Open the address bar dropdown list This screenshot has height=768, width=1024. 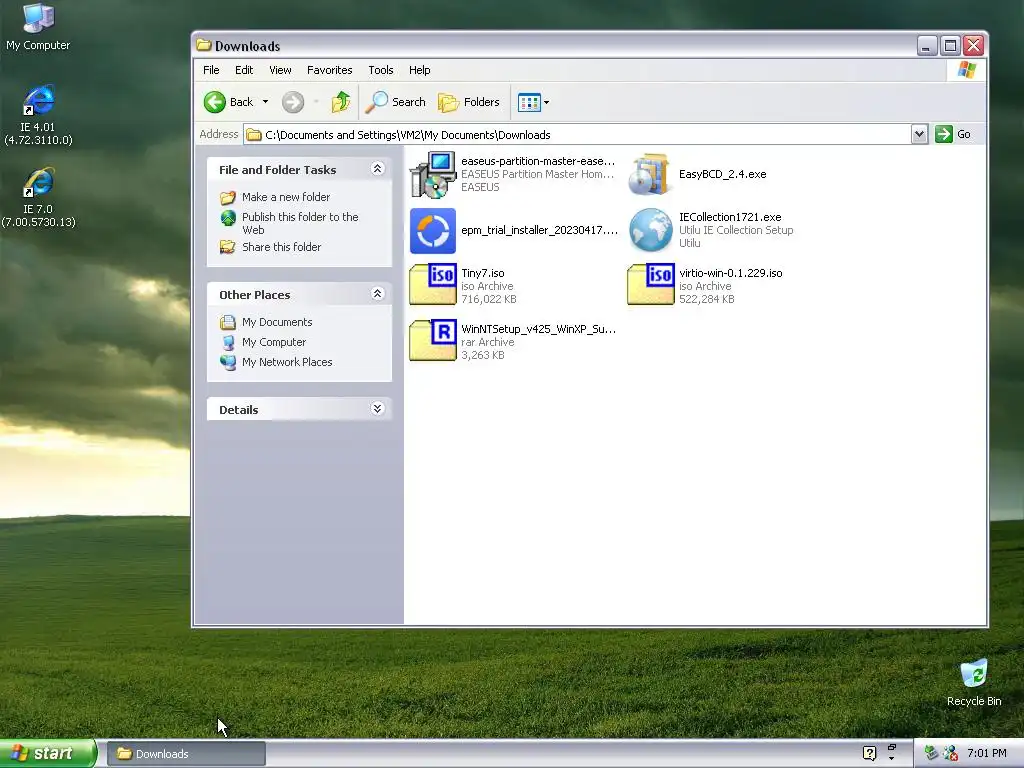(x=919, y=135)
